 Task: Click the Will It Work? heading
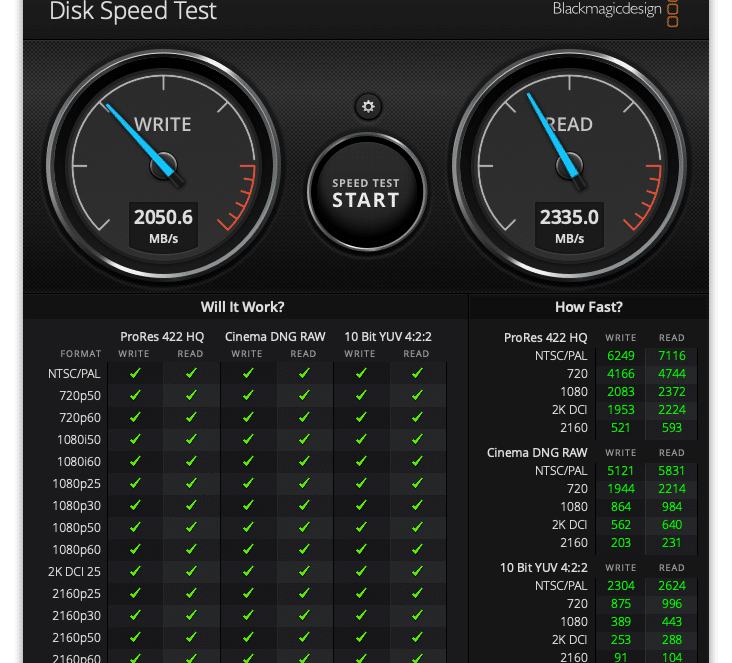[x=242, y=307]
